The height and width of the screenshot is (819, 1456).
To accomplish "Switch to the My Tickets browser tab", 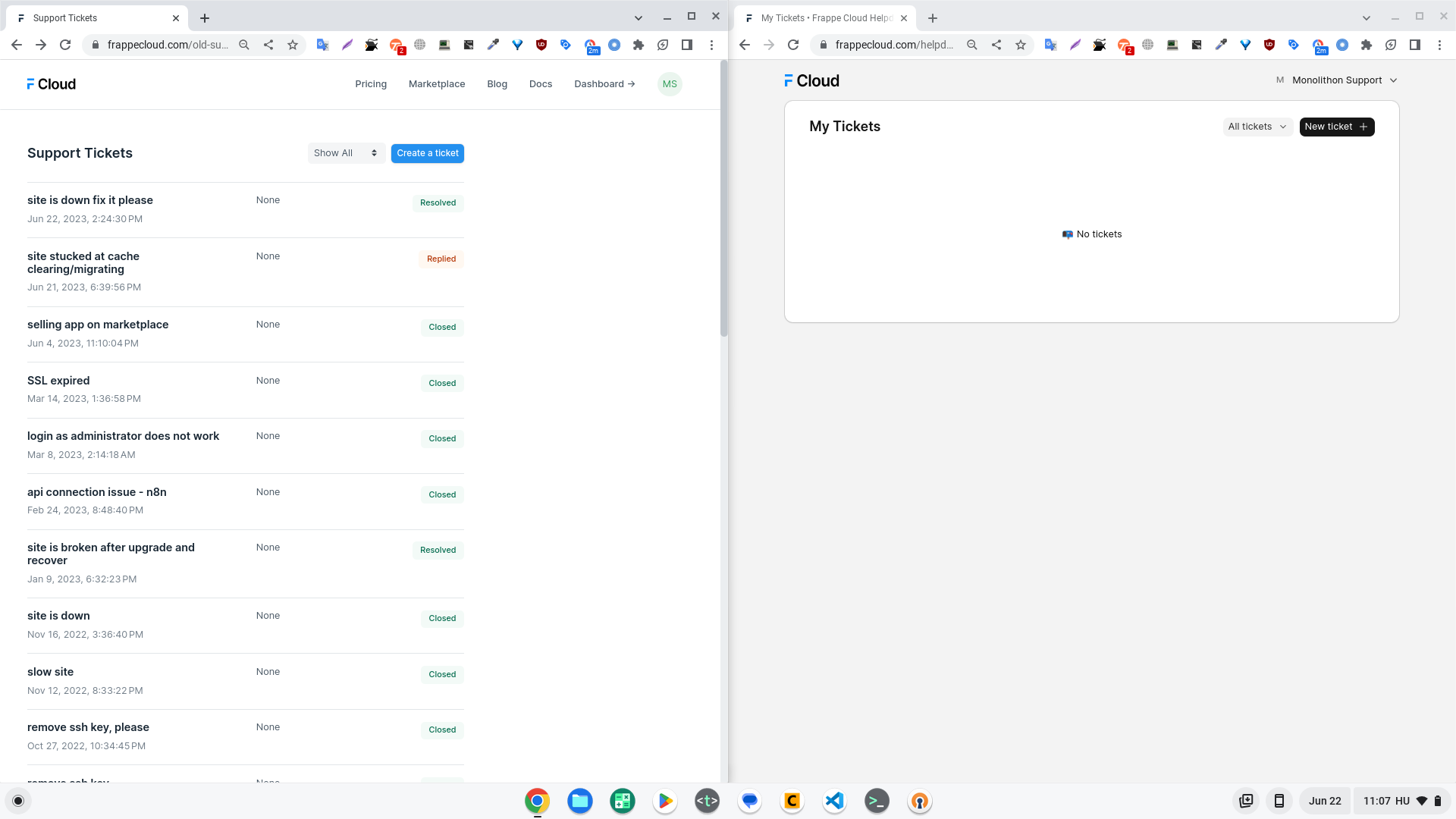I will coord(826,17).
